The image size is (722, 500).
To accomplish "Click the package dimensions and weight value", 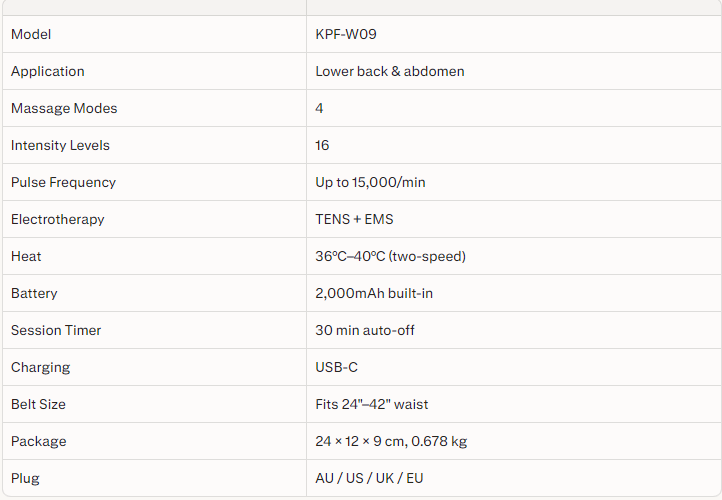I will pyautogui.click(x=391, y=441).
